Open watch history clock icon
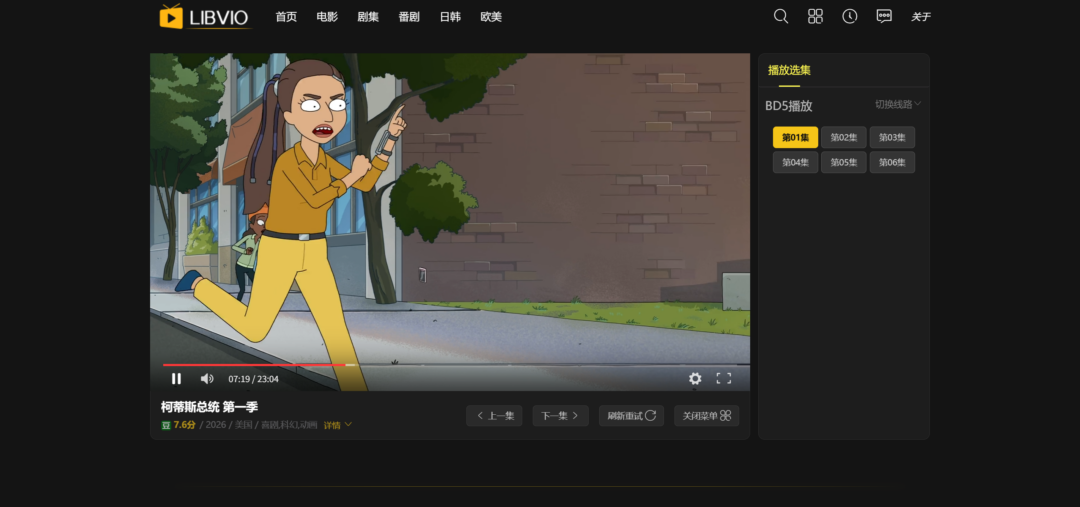The width and height of the screenshot is (1080, 507). [x=849, y=16]
